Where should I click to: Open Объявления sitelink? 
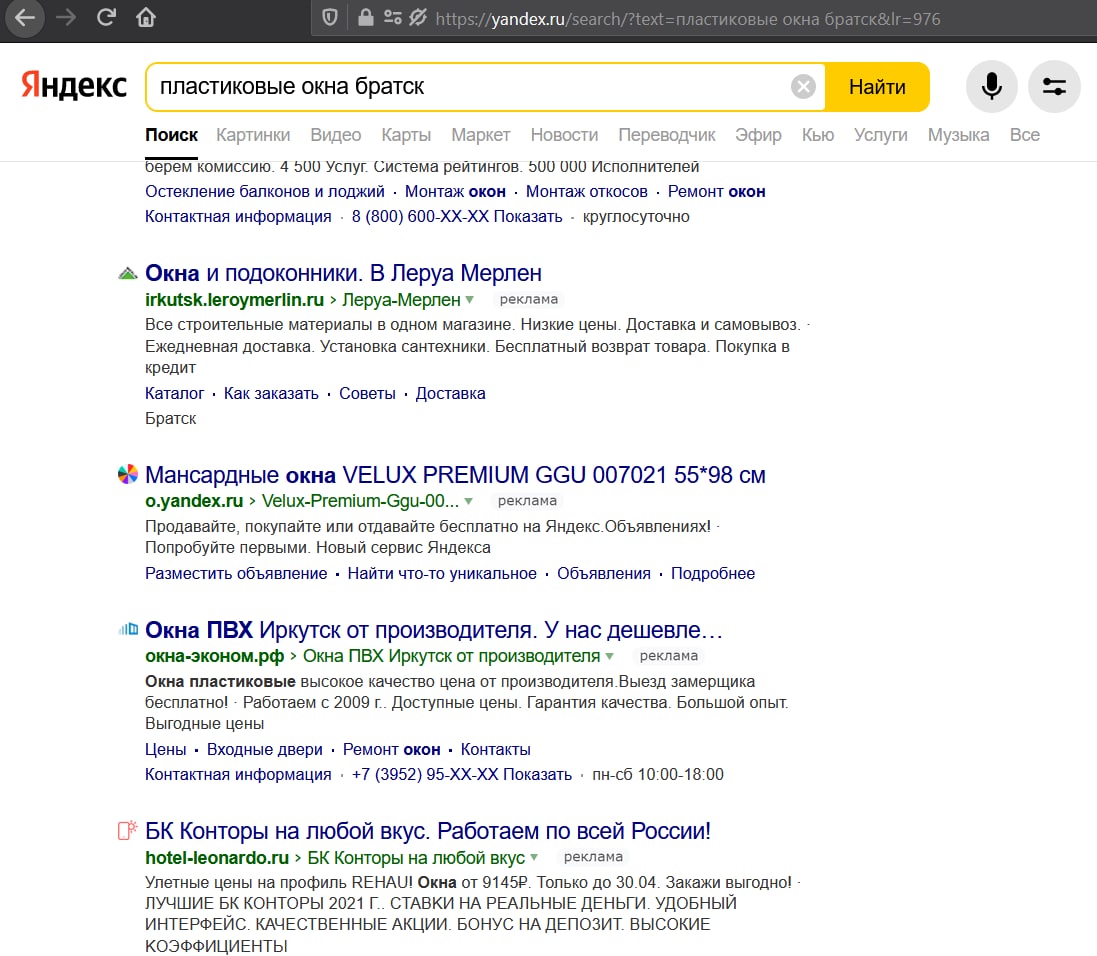pyautogui.click(x=604, y=573)
